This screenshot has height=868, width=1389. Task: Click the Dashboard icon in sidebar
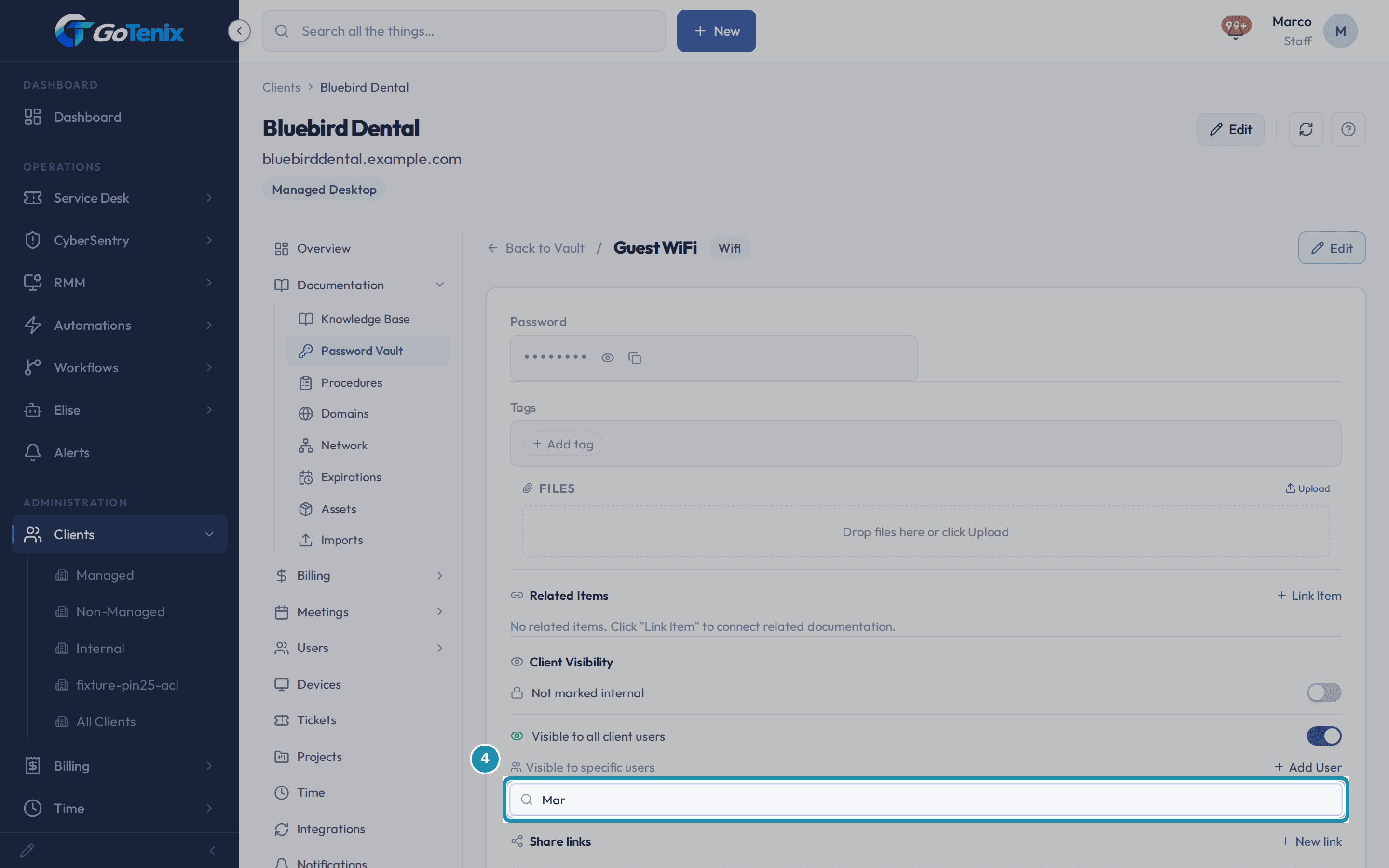pos(33,117)
